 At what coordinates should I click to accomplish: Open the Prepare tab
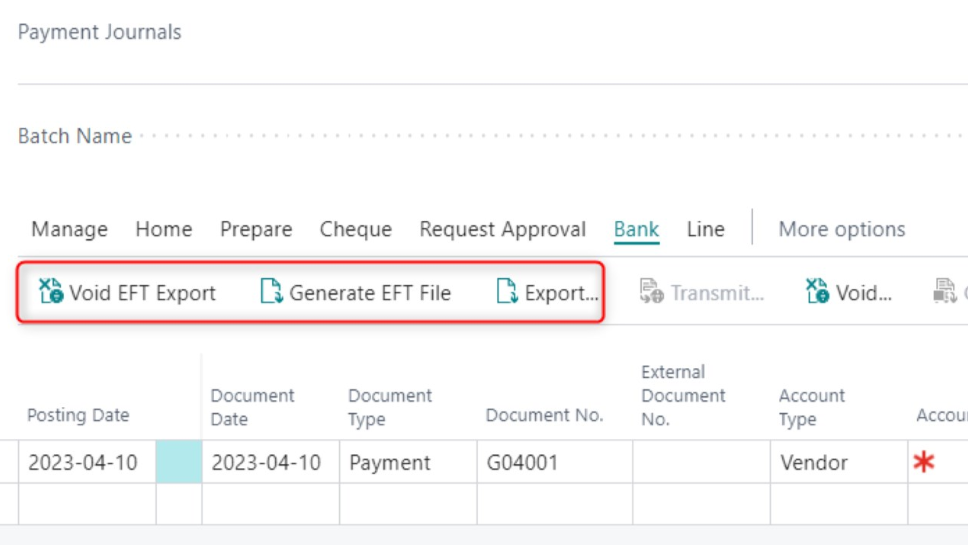coord(256,230)
